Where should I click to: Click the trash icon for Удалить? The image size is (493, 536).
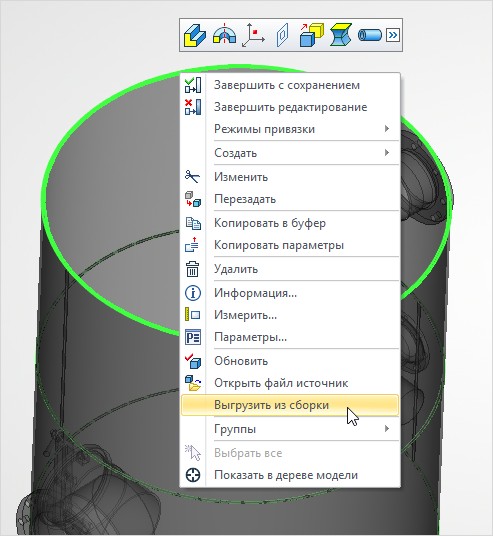192,269
